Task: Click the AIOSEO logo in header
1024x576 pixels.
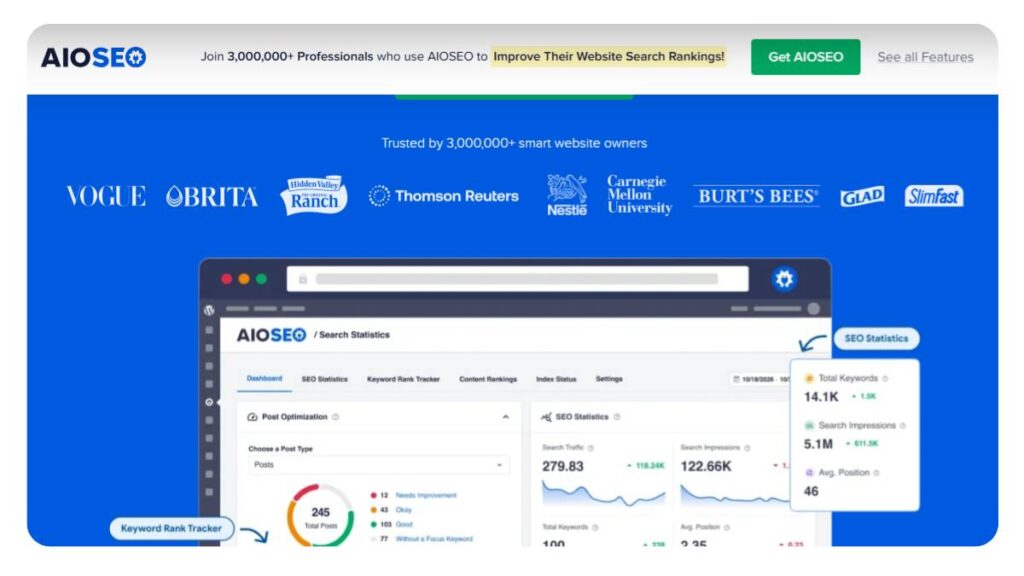Action: point(93,57)
